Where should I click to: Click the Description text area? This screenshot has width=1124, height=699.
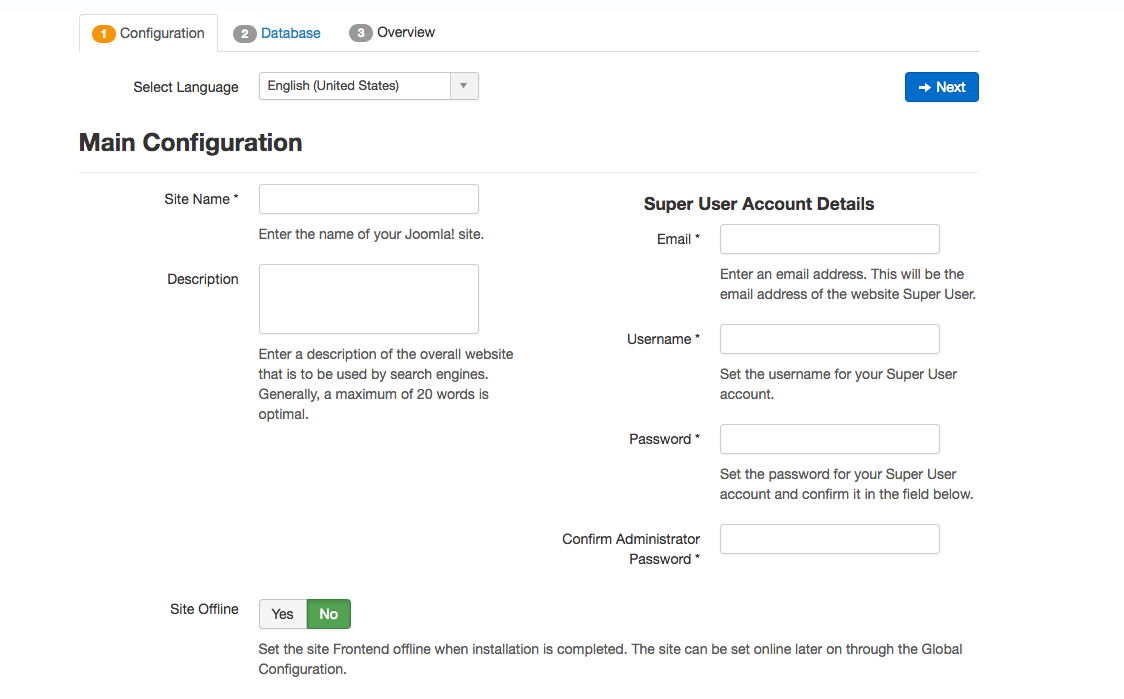pos(368,298)
